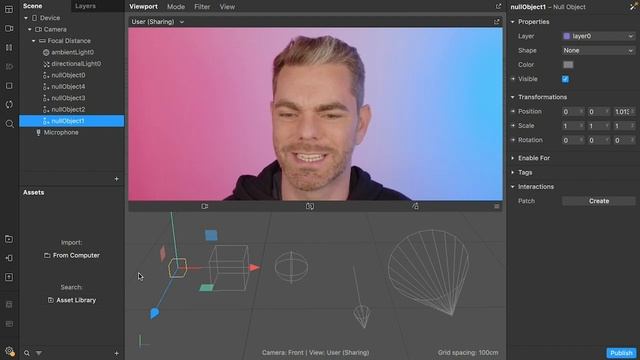Click the camera icon under the video preview
Image resolution: width=640 pixels, height=360 pixels.
coord(204,206)
